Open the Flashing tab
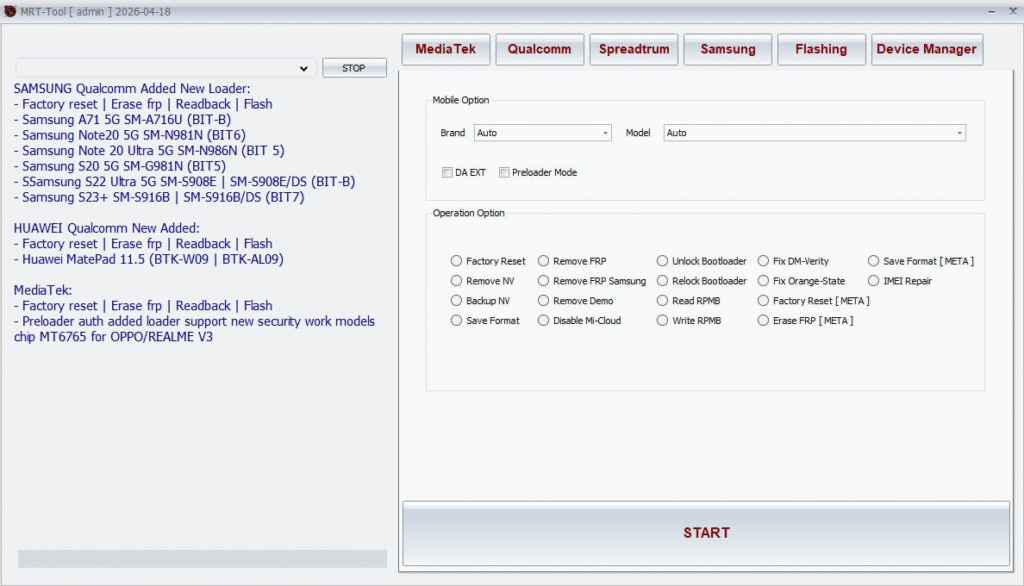This screenshot has width=1024, height=586. (820, 49)
